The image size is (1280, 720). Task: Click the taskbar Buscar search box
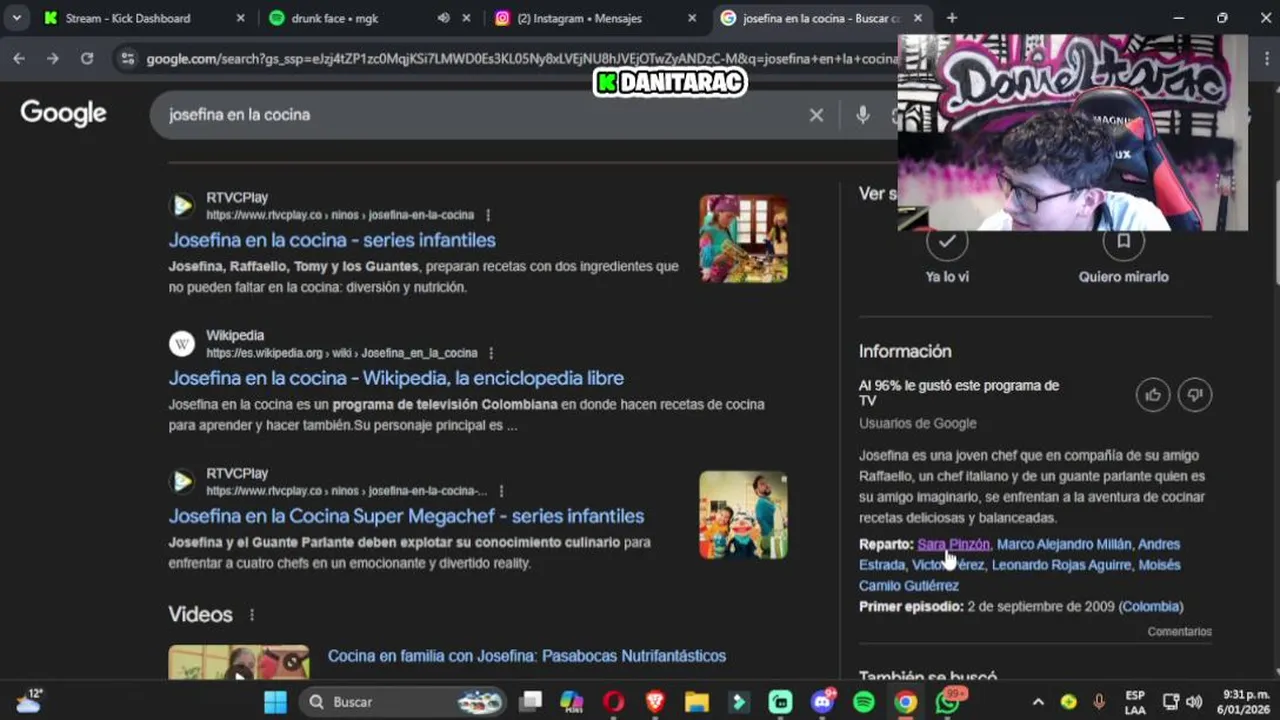(402, 702)
